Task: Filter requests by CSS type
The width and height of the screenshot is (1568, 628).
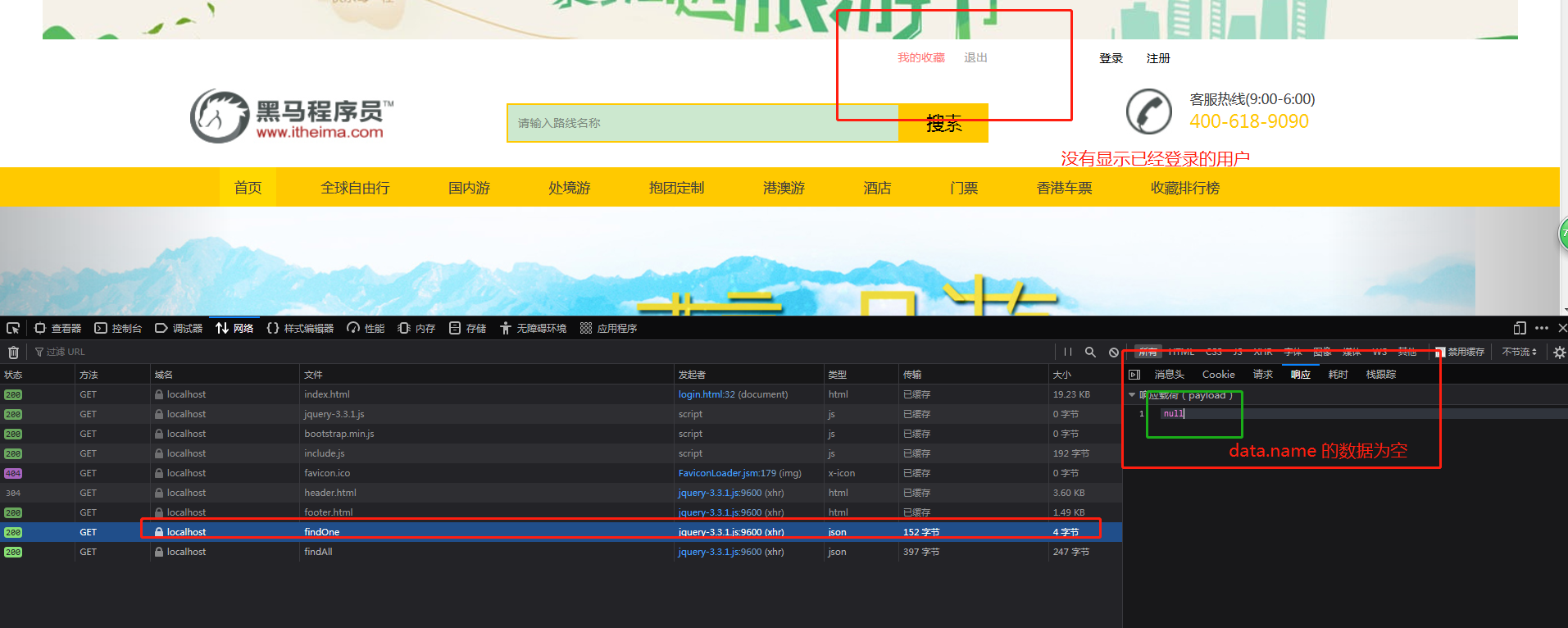Action: coord(1214,352)
